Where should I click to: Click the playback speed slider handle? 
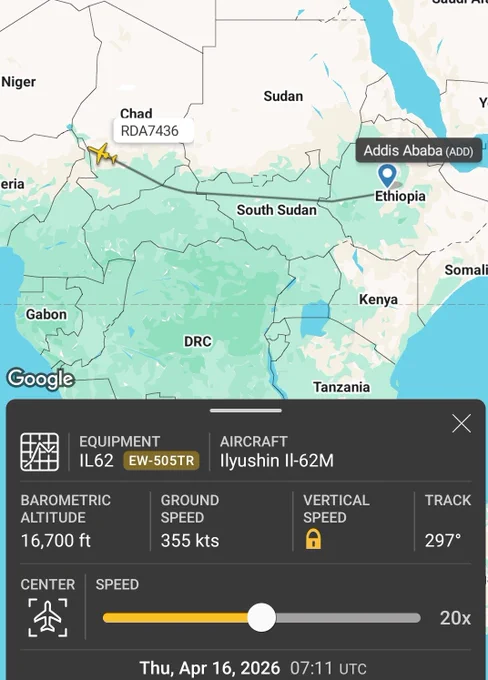point(262,617)
